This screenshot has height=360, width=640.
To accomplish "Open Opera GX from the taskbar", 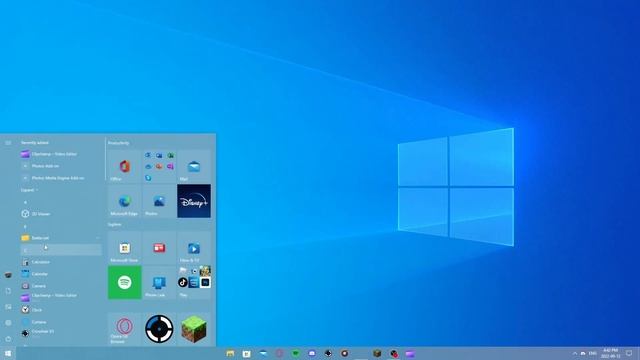I will 280,353.
